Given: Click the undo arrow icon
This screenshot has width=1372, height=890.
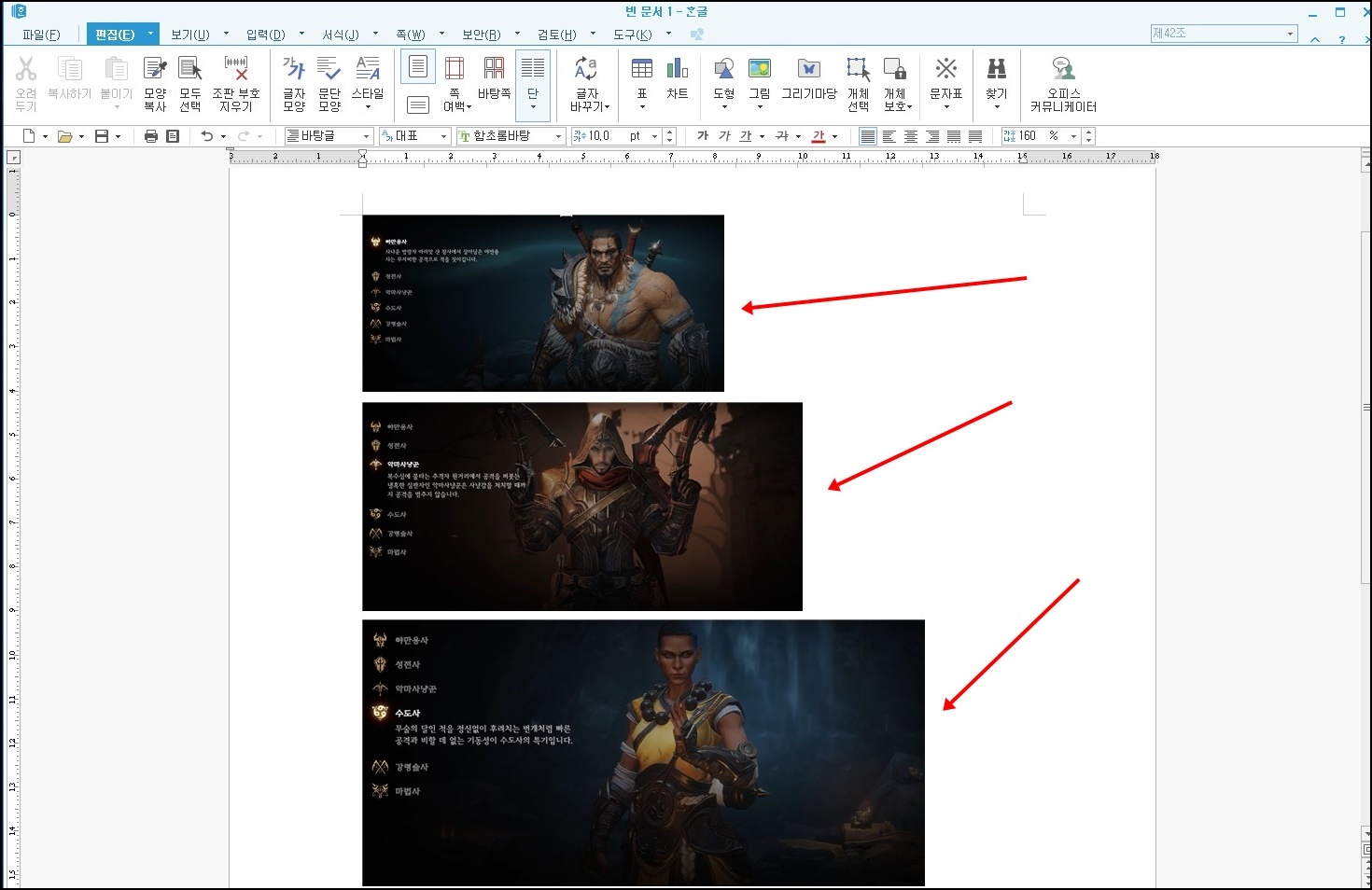Looking at the screenshot, I should (x=207, y=136).
